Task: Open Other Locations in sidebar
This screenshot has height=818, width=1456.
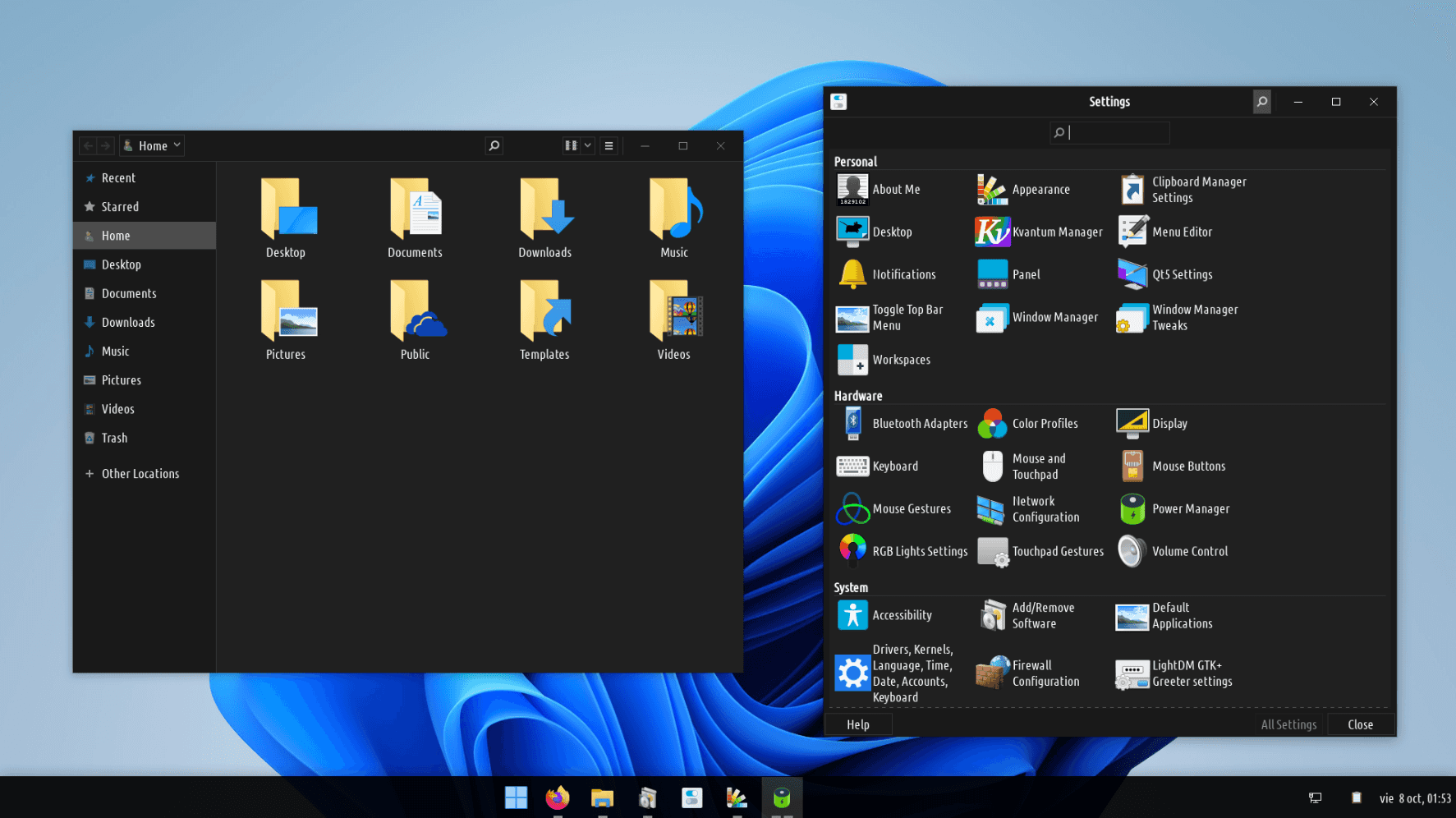Action: (140, 474)
